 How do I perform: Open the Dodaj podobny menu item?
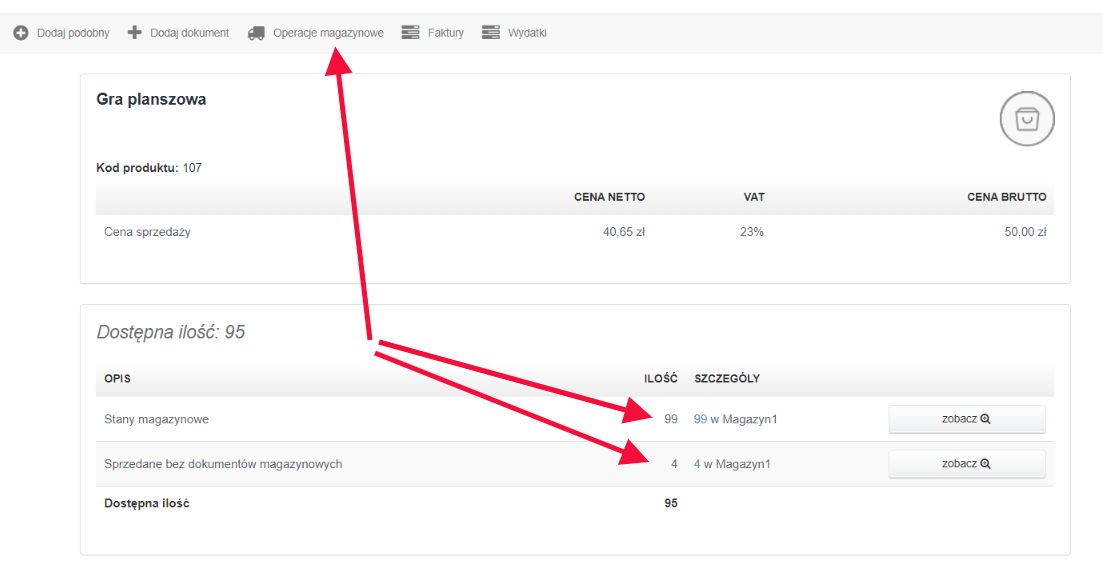point(73,33)
